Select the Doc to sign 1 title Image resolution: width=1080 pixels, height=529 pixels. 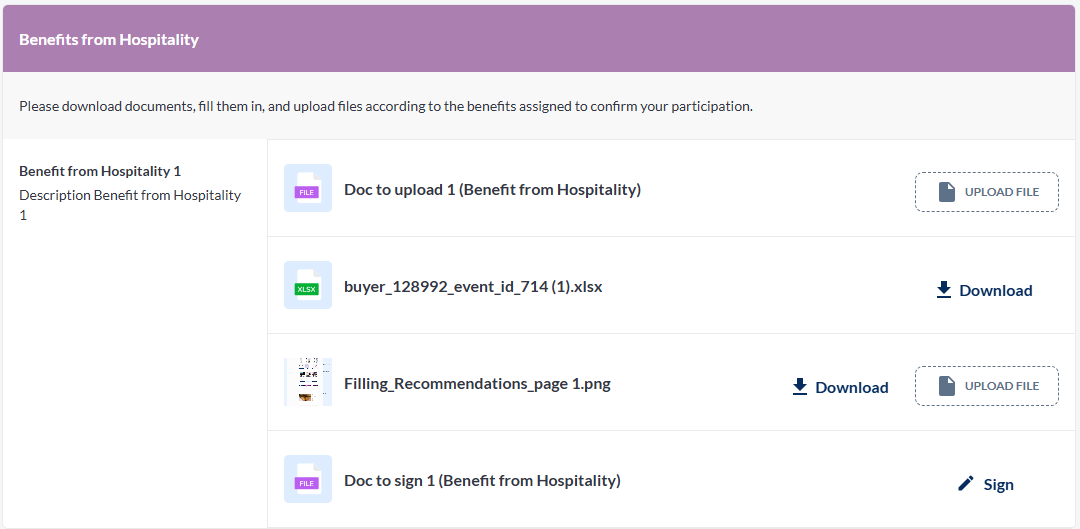(x=482, y=481)
